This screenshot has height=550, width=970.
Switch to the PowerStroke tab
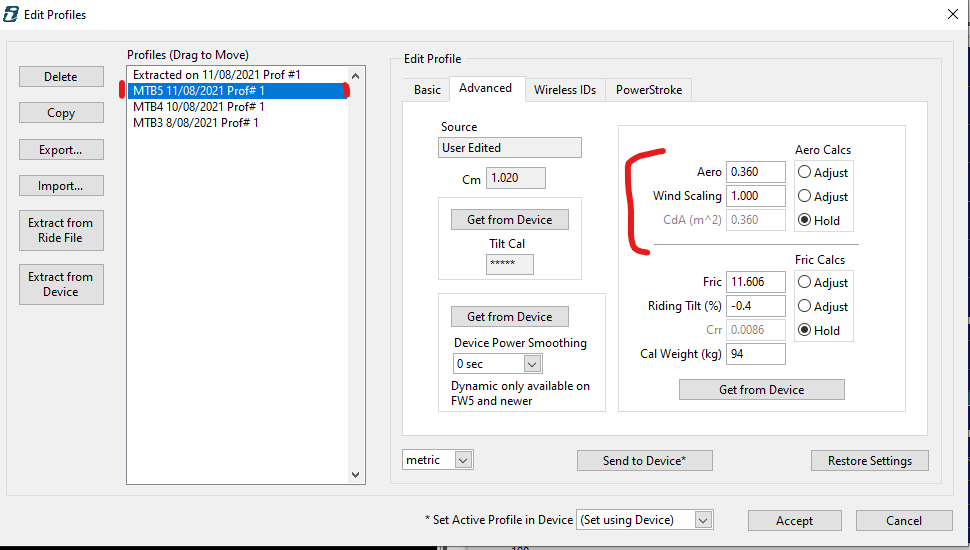[649, 90]
